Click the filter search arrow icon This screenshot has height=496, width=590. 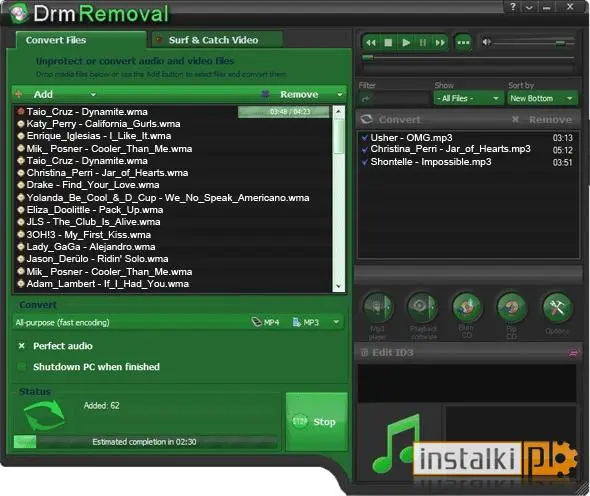pyautogui.click(x=365, y=99)
